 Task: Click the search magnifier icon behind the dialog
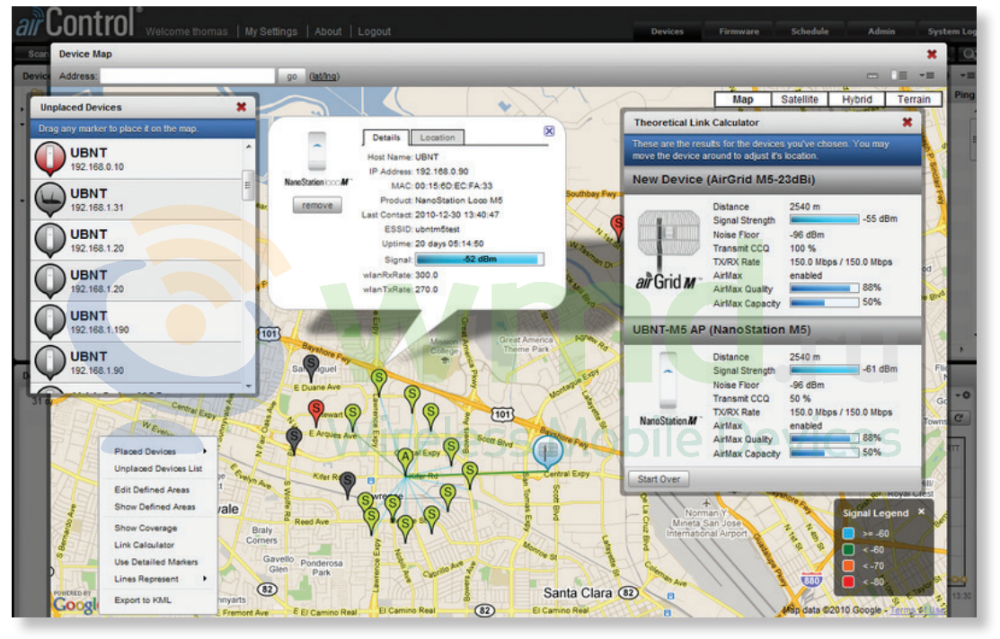pyautogui.click(x=969, y=54)
